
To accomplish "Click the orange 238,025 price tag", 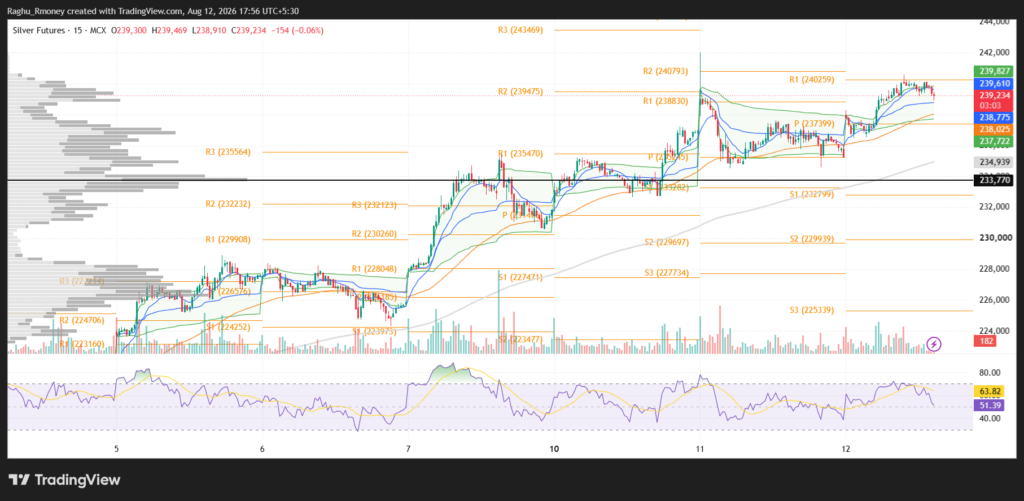I will 993,130.
